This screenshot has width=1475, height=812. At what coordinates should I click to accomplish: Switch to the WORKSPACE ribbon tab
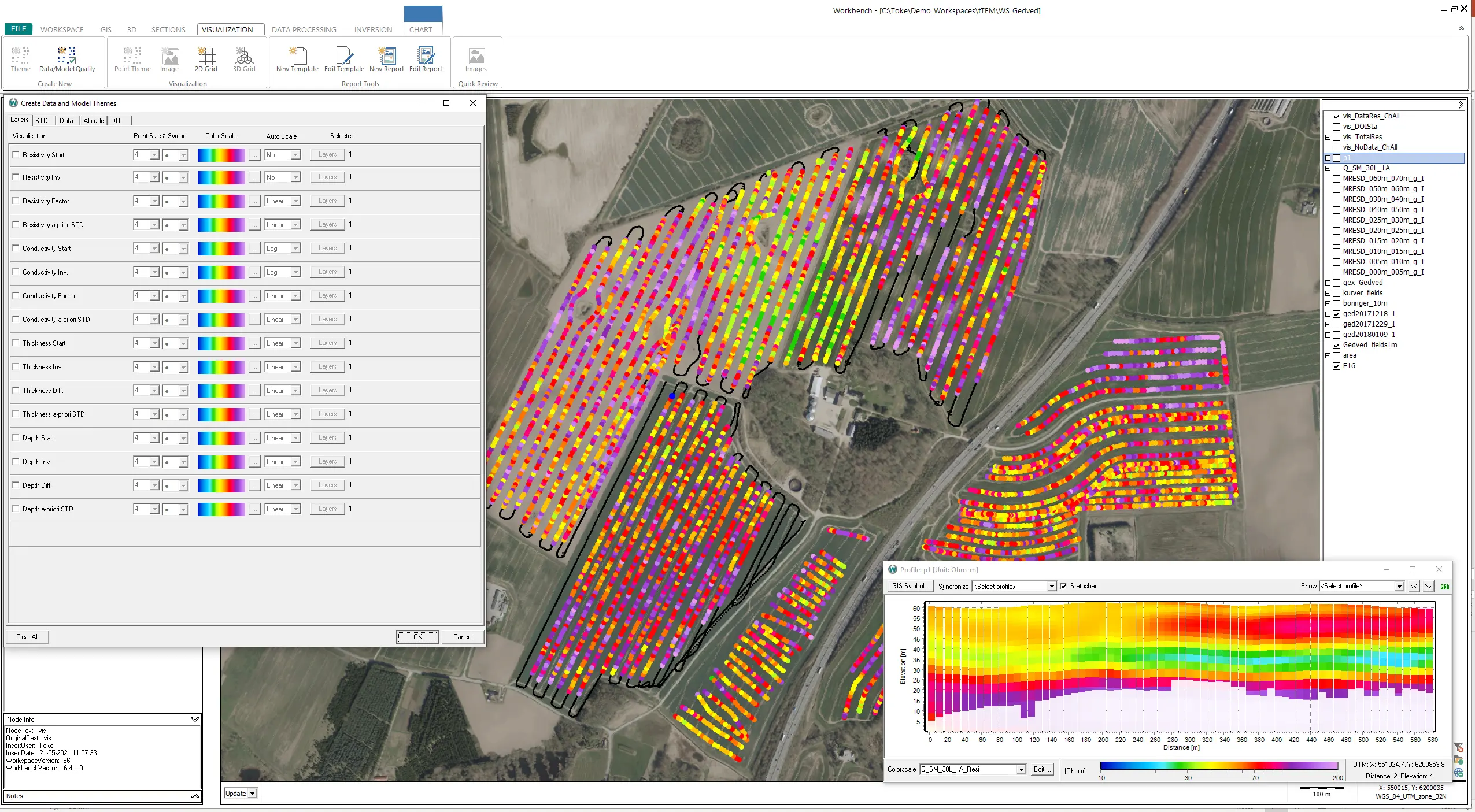(62, 29)
